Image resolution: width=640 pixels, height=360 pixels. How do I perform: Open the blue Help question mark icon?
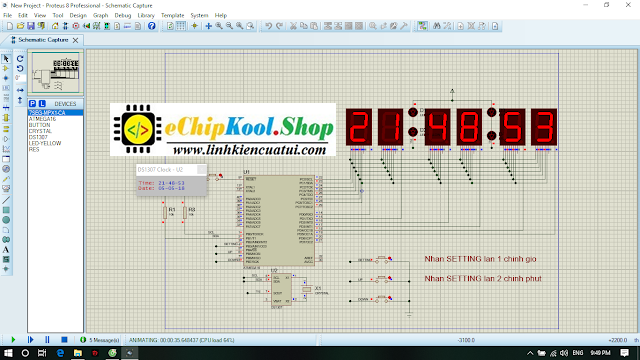click(151, 26)
